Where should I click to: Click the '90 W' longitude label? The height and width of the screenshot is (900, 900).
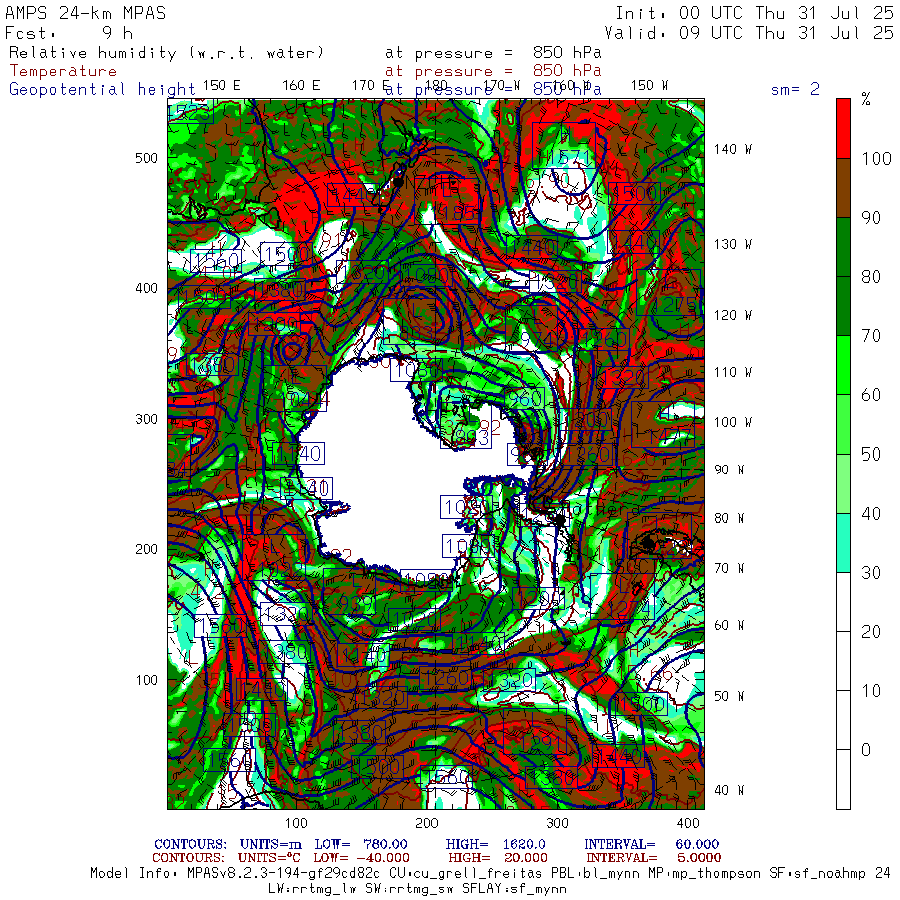coord(729,470)
